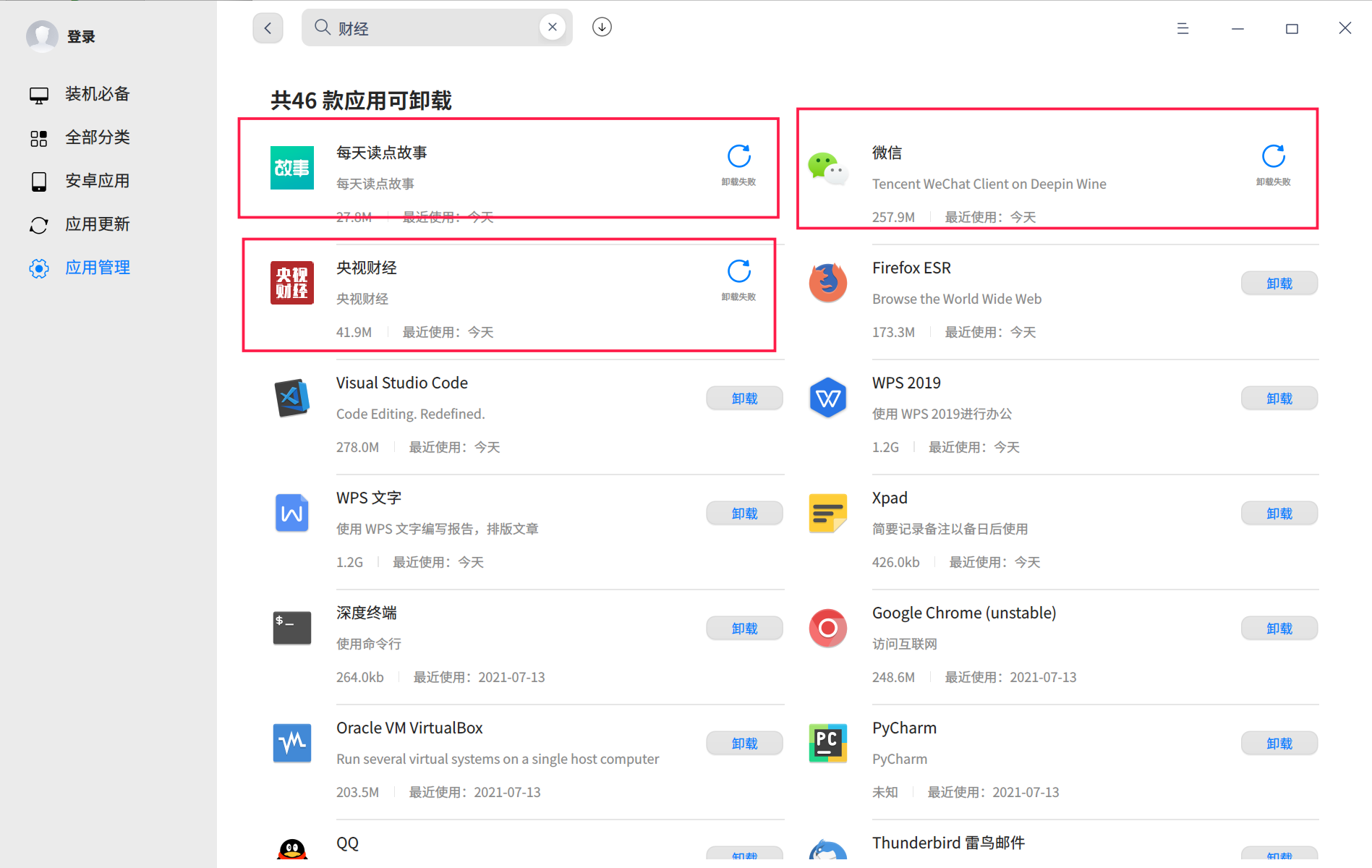
Task: Click the 央视财经 app title
Action: tap(367, 268)
